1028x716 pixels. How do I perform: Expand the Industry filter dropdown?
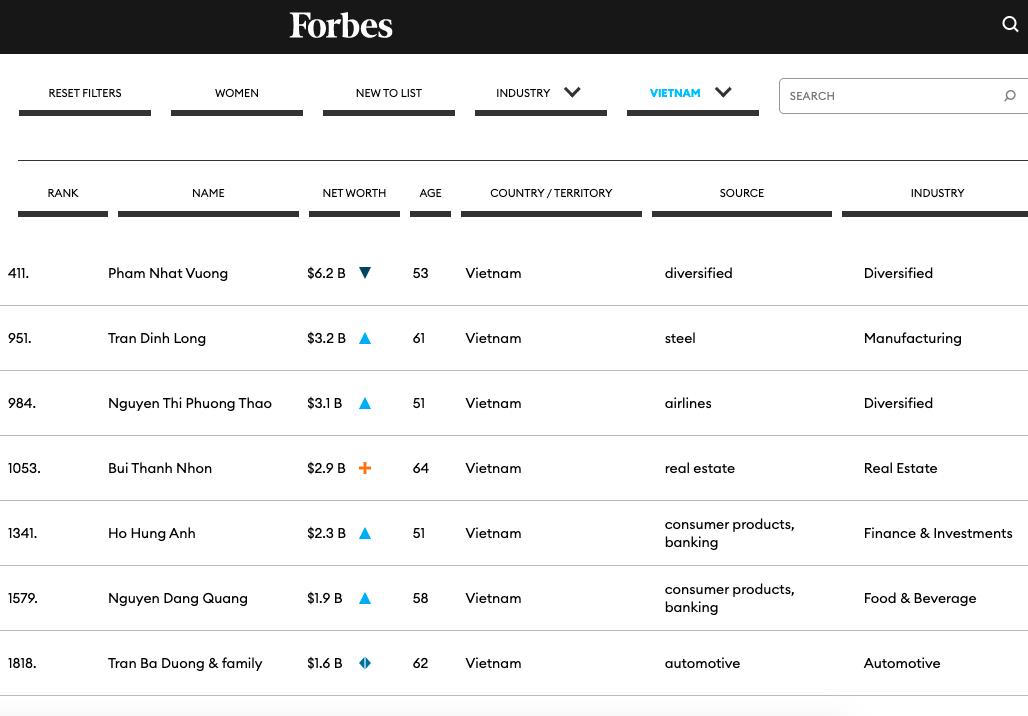coord(540,93)
